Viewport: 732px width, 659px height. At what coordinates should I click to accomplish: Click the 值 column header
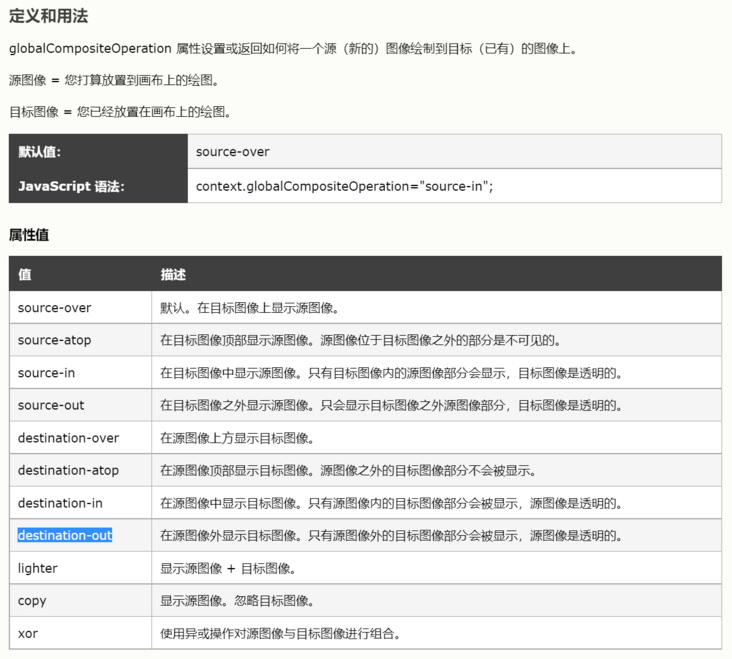(25, 274)
